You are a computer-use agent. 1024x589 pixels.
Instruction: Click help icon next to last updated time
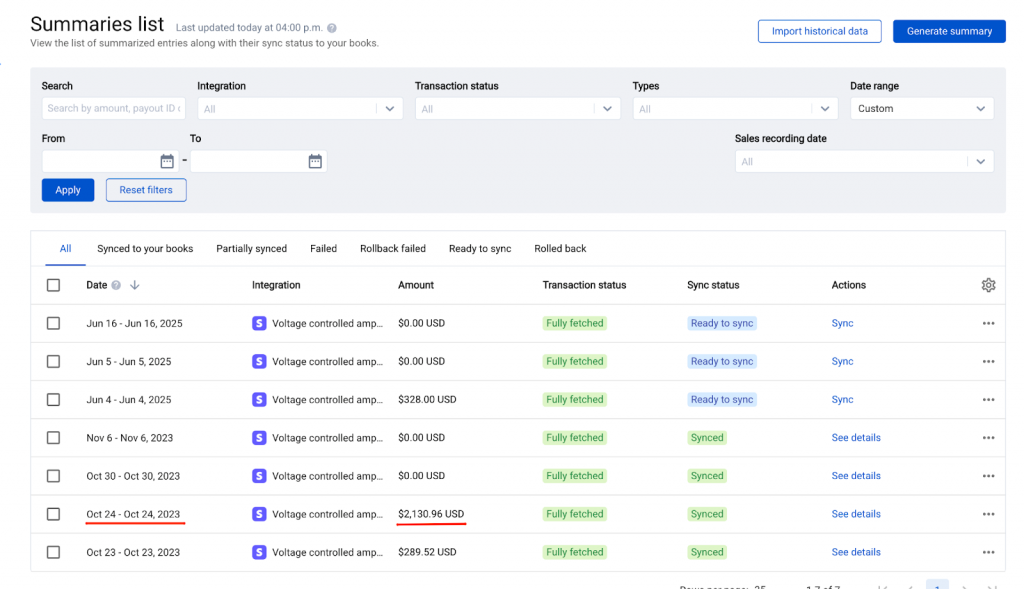point(332,29)
